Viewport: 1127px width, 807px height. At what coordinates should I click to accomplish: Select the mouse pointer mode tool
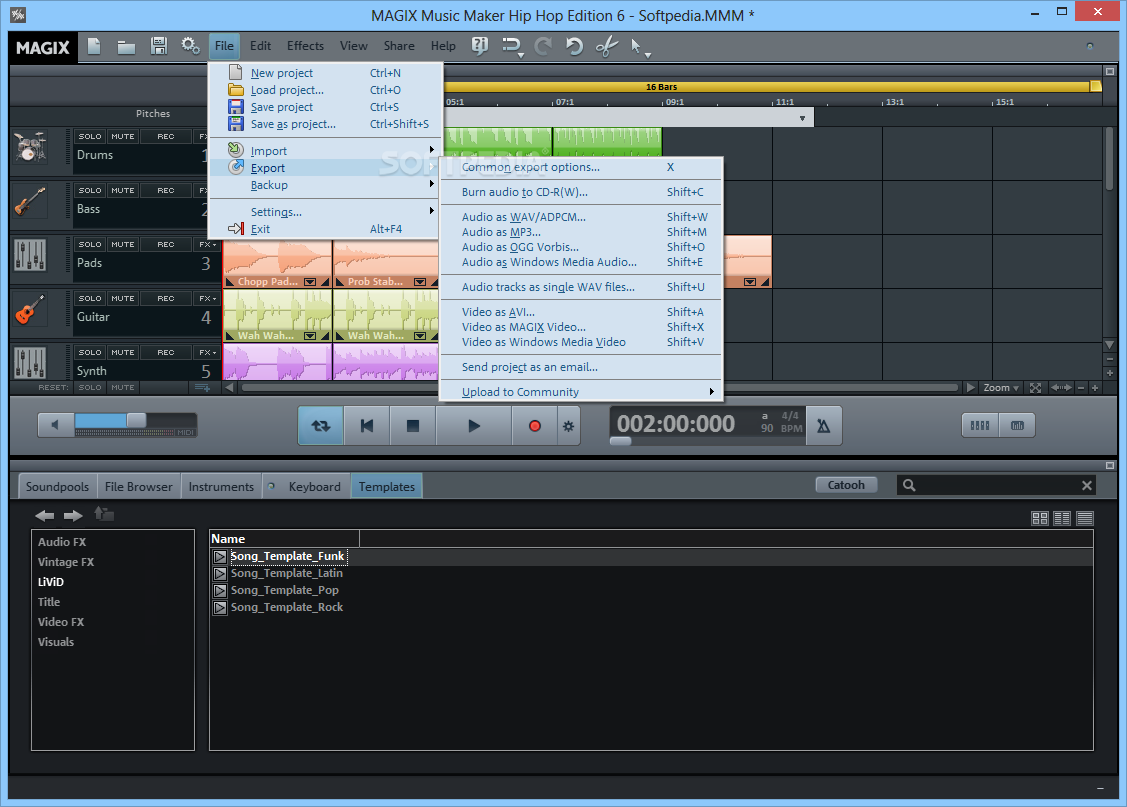click(638, 47)
